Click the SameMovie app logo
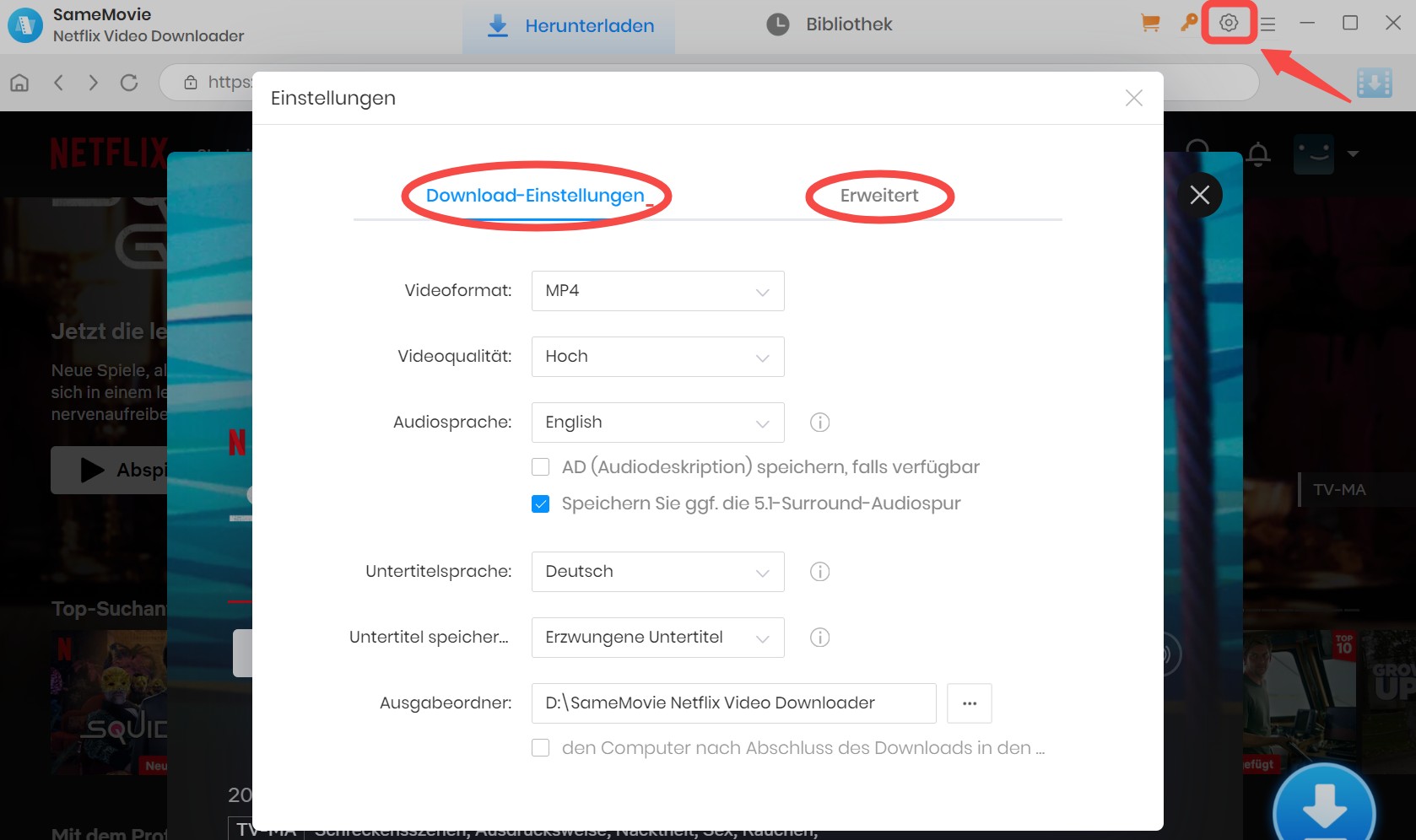Viewport: 1416px width, 840px height. [x=25, y=25]
